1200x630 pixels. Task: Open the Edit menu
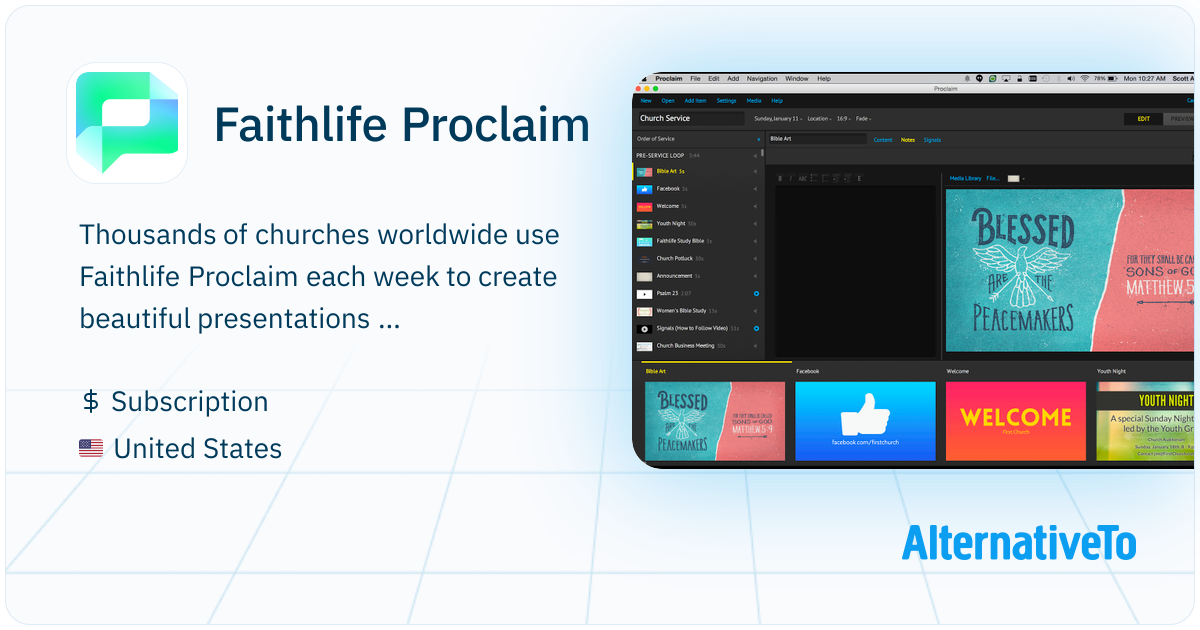(714, 78)
